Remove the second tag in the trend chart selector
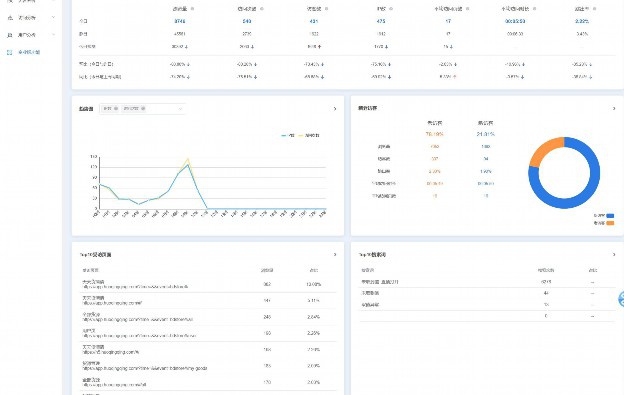Image resolution: width=624 pixels, height=395 pixels. click(143, 109)
